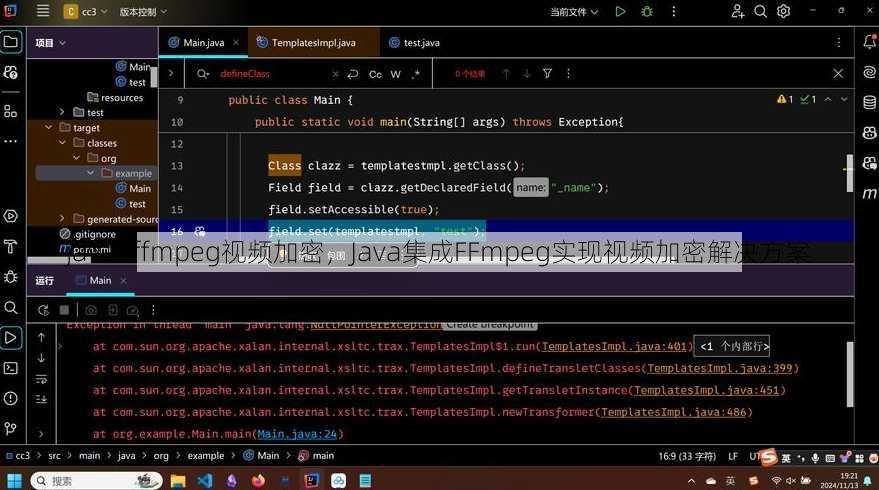Expand the test folder in project tree
Screen dimensions: 879x490
(62, 112)
